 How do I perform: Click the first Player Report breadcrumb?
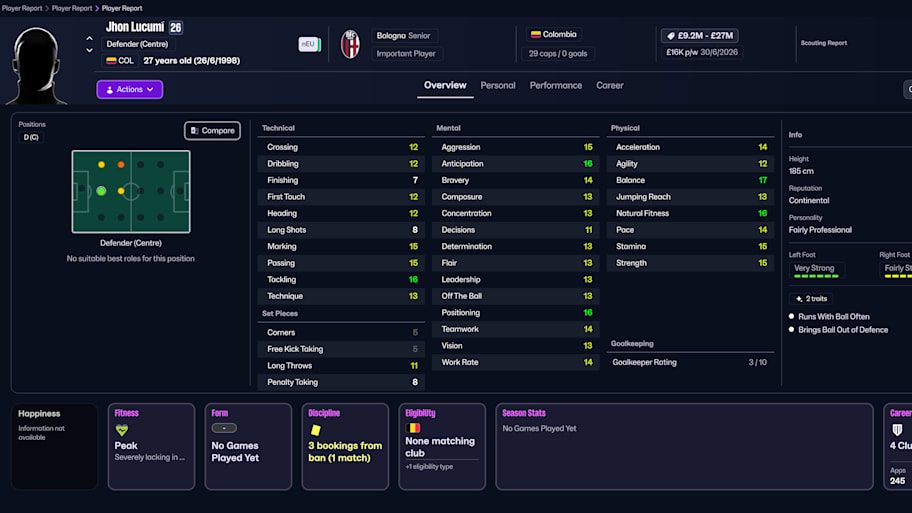click(x=22, y=8)
